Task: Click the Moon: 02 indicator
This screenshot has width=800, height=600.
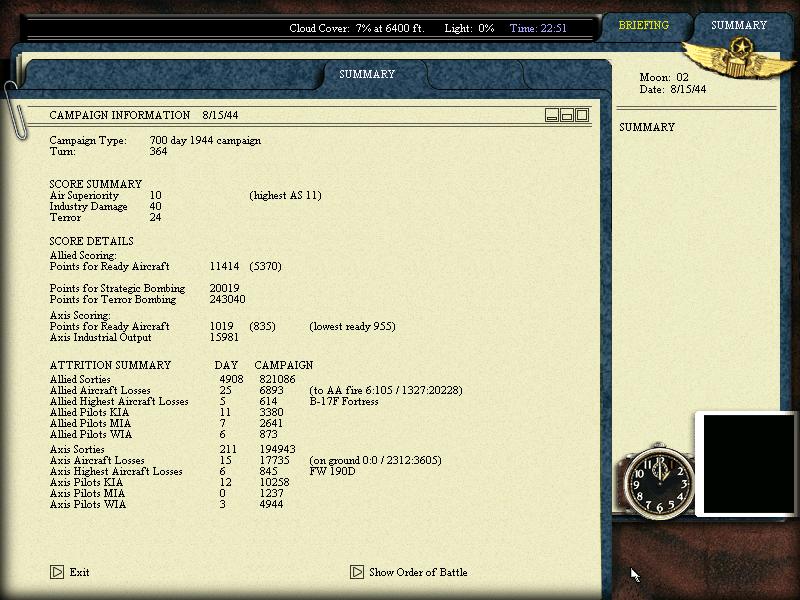Action: 664,78
